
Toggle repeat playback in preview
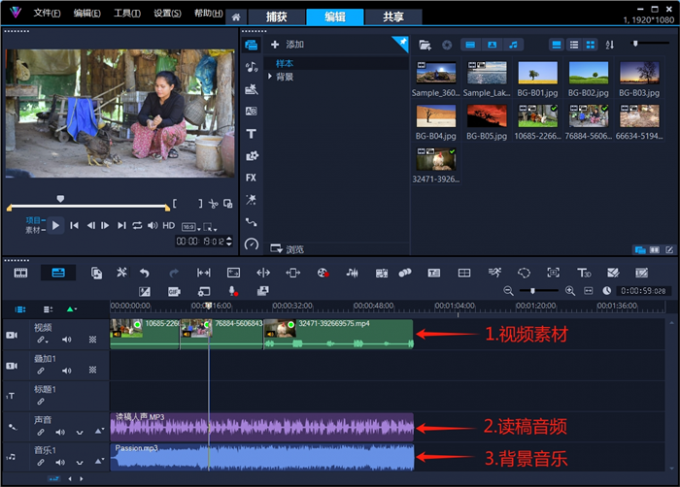[137, 226]
